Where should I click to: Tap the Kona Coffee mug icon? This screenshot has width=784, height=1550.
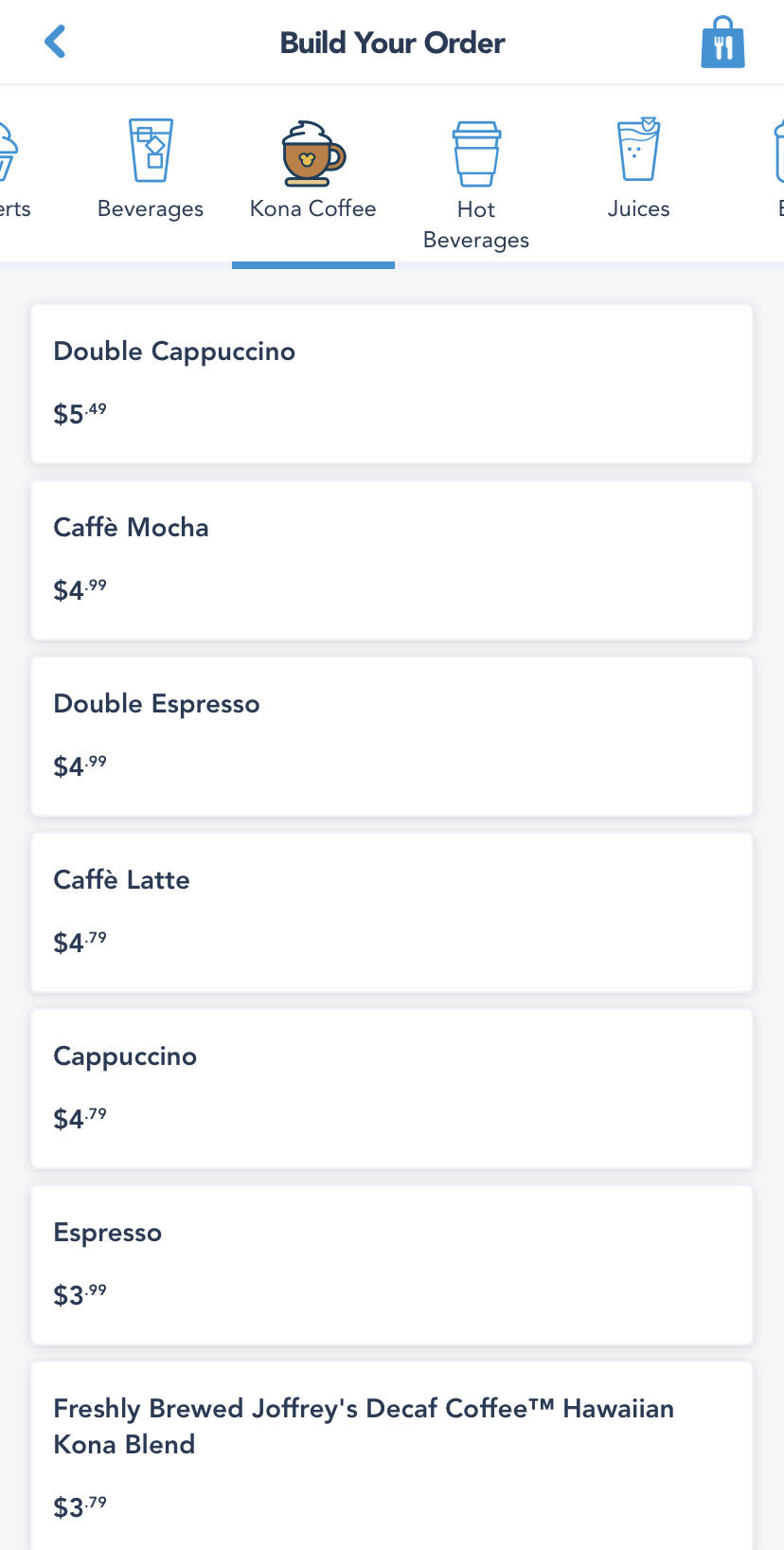(313, 153)
